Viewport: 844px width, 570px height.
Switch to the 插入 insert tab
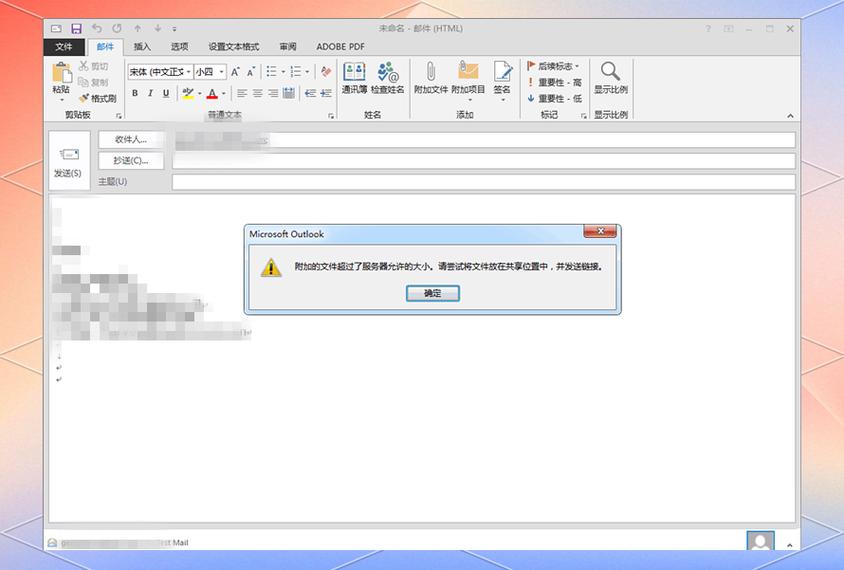tap(142, 47)
